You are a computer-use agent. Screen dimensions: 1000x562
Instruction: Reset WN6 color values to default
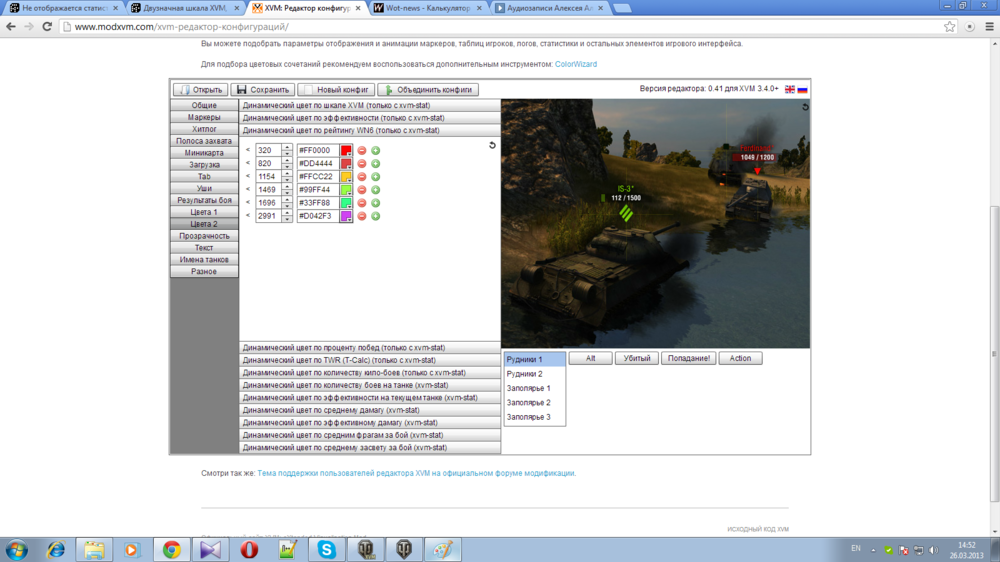click(492, 145)
